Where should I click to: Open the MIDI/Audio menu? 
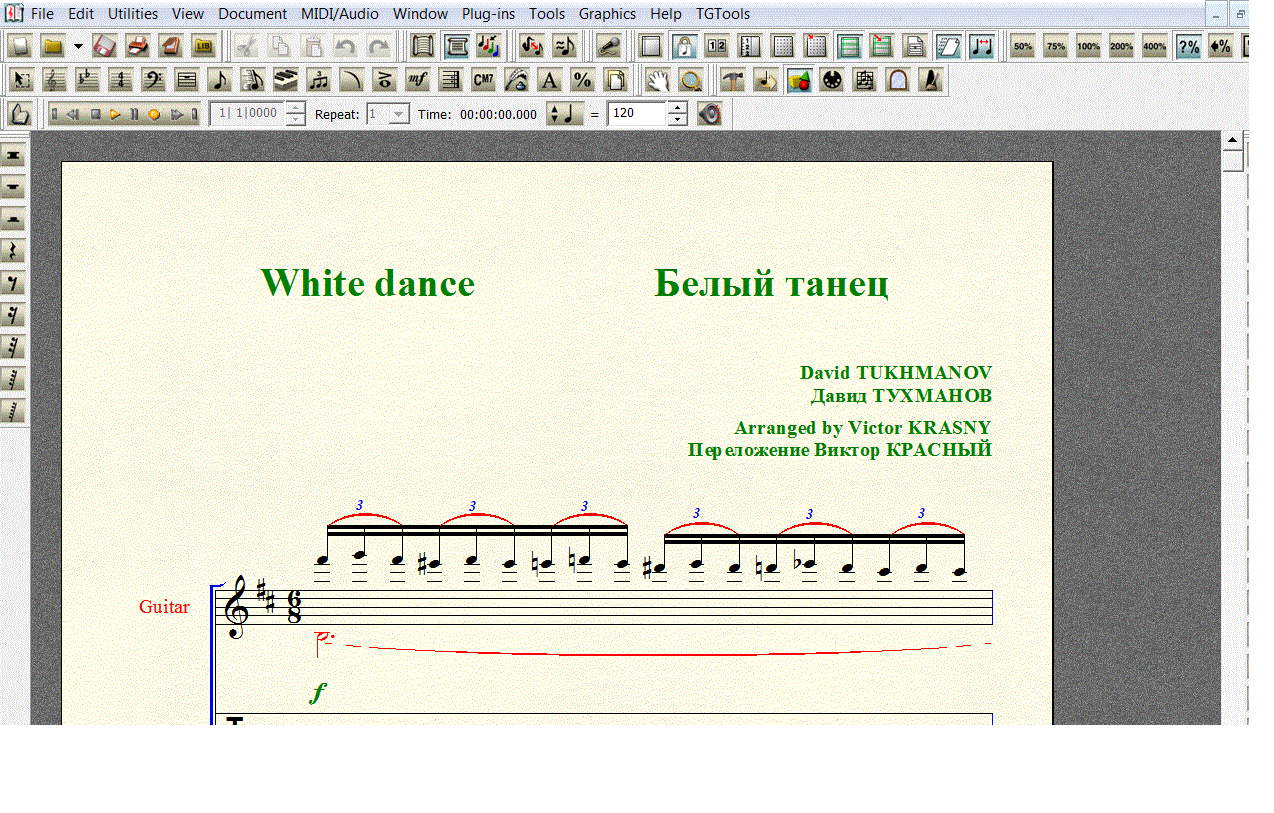tap(339, 14)
